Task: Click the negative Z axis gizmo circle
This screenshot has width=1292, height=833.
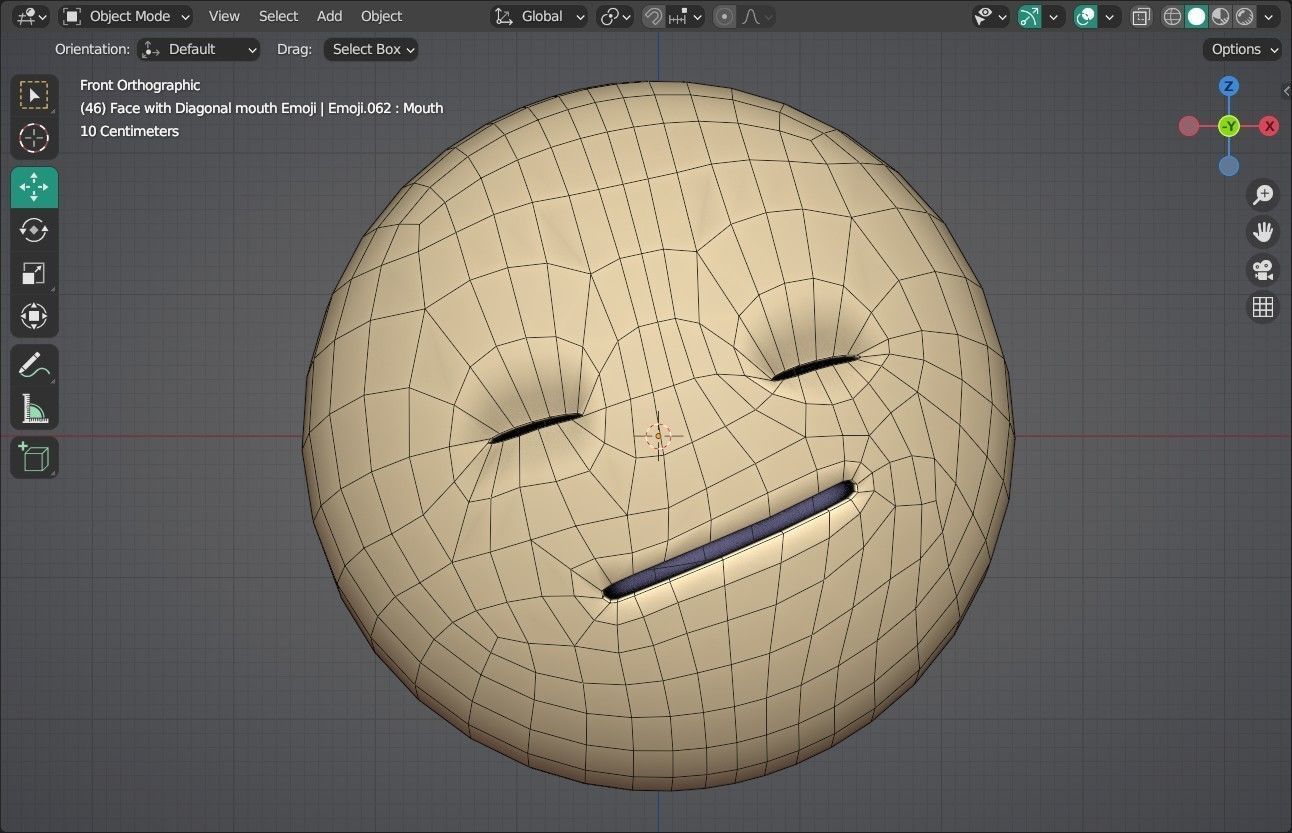Action: [x=1229, y=166]
